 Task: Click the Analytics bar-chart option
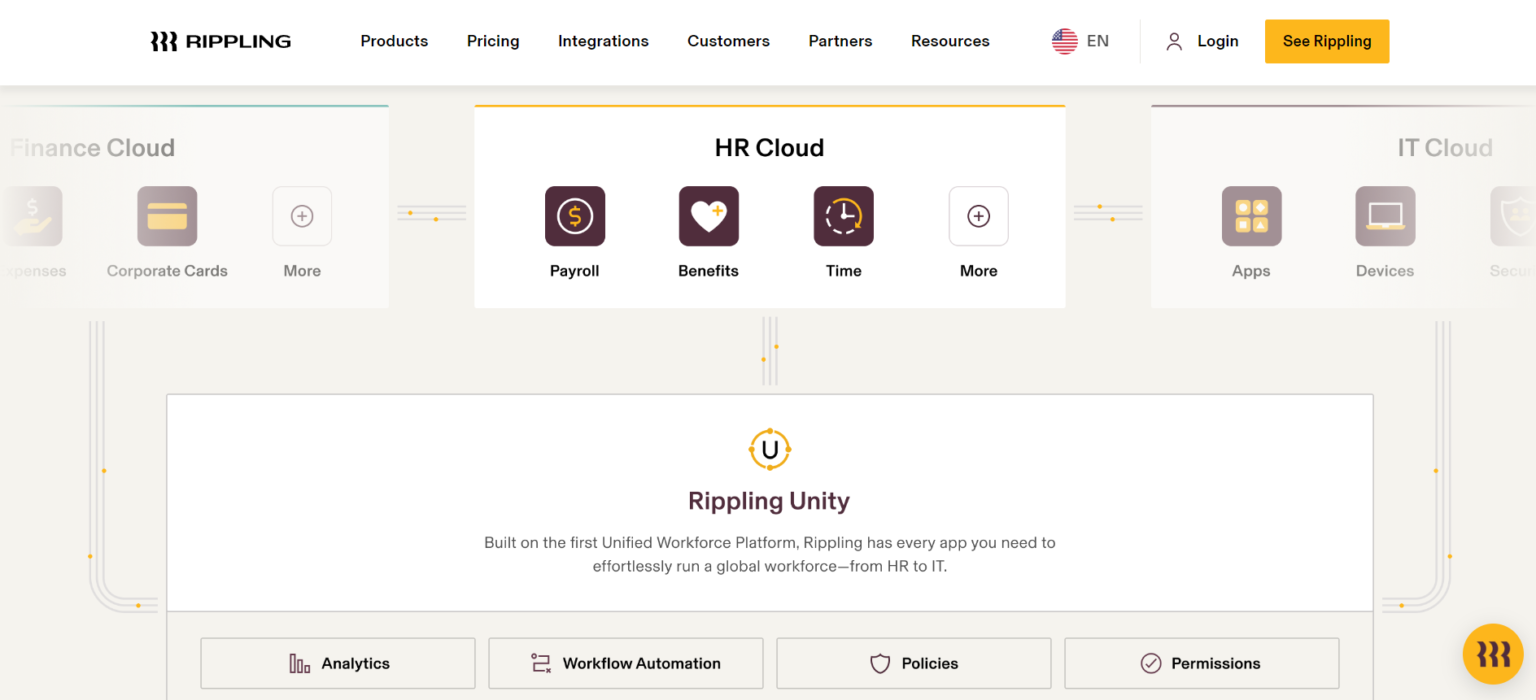point(337,663)
